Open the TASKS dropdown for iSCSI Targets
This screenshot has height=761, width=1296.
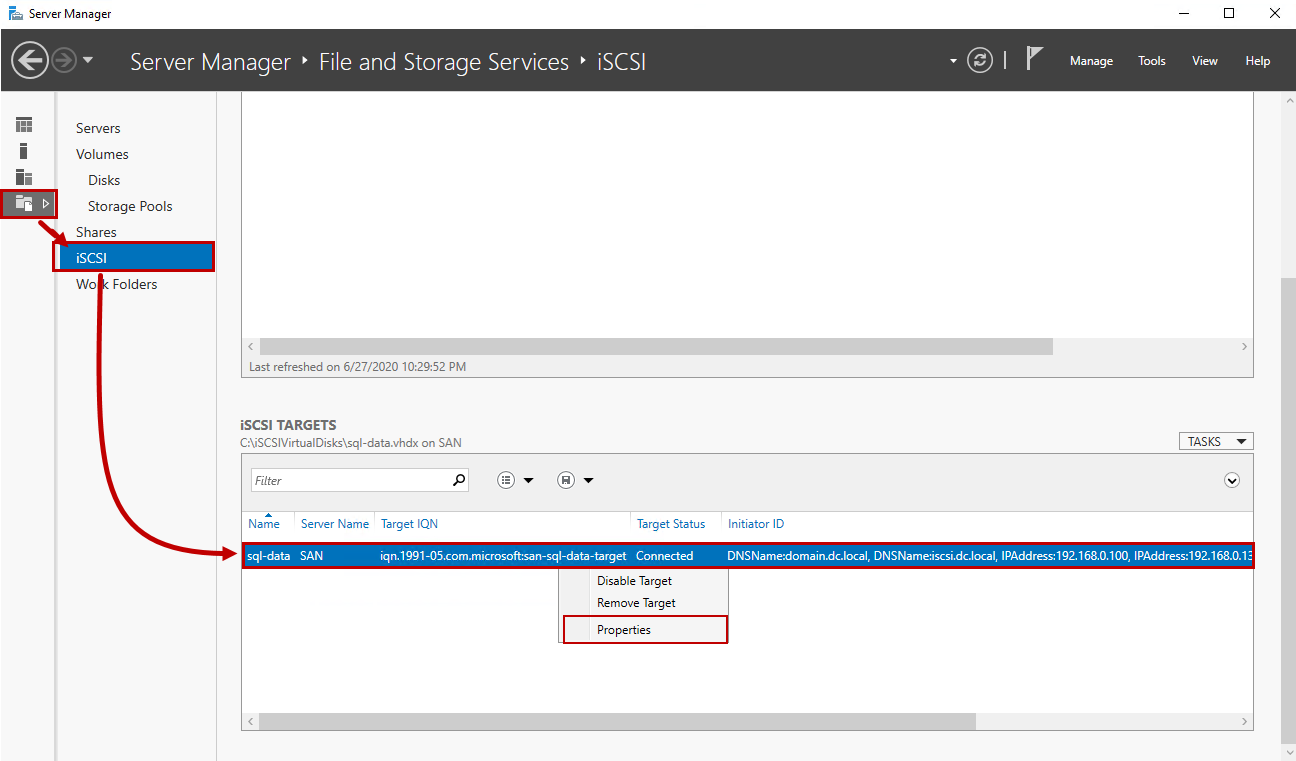click(1215, 442)
